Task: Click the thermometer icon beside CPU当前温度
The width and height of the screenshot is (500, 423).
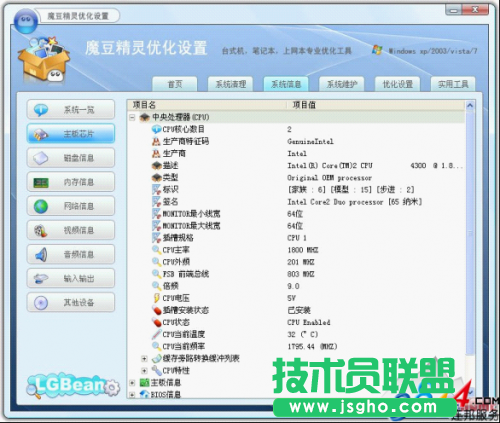Action: 156,334
